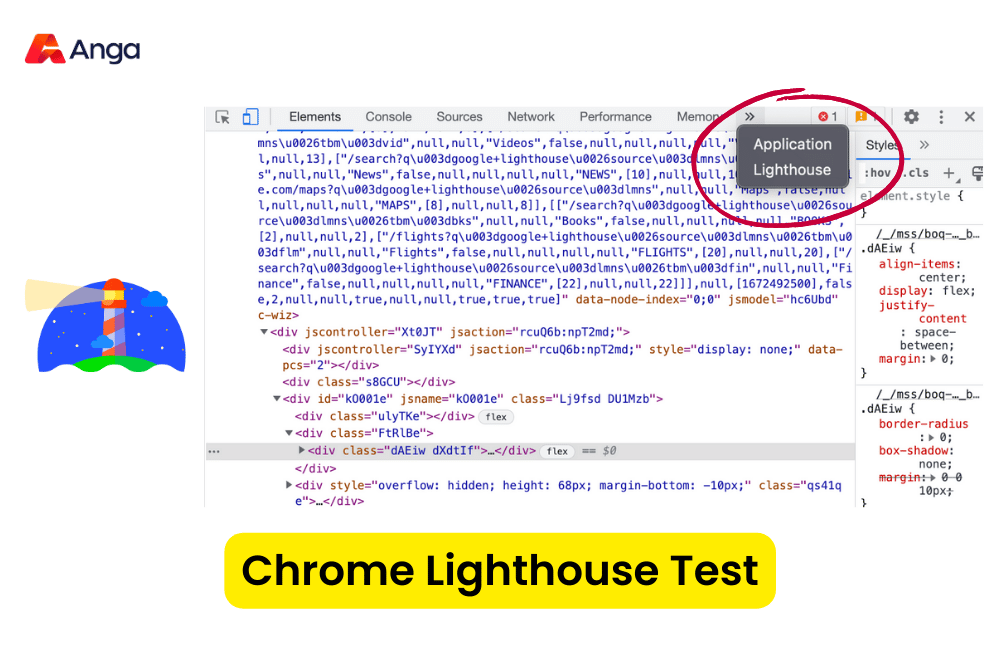Activate the inspect element picker icon
Viewport: 1000px width, 650px height.
[223, 117]
